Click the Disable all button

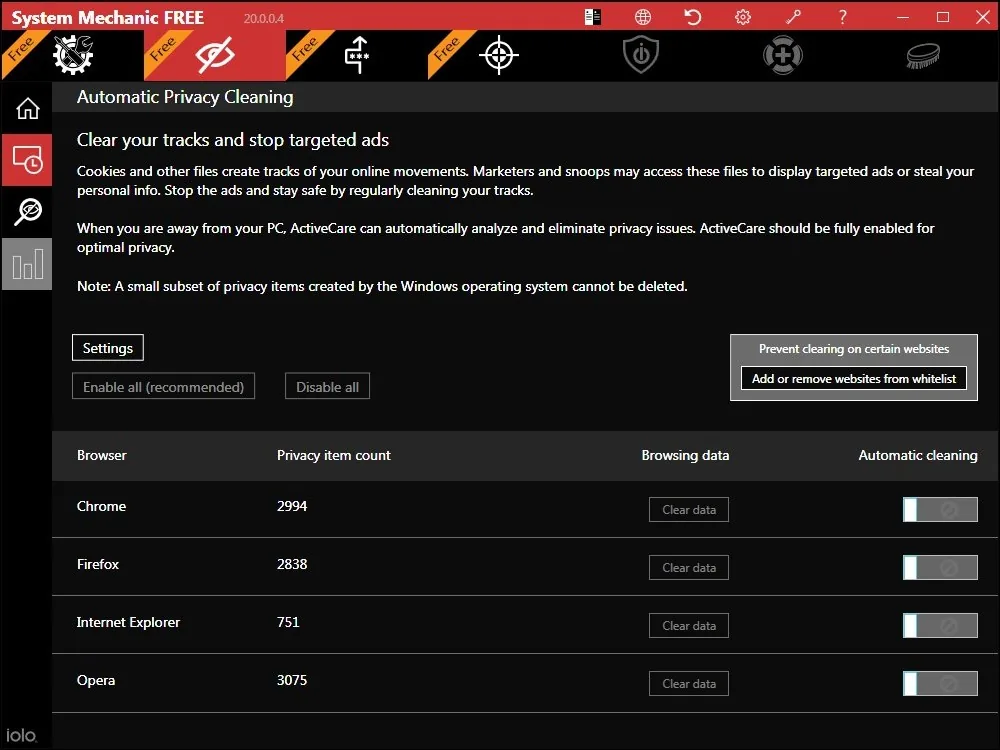(327, 386)
